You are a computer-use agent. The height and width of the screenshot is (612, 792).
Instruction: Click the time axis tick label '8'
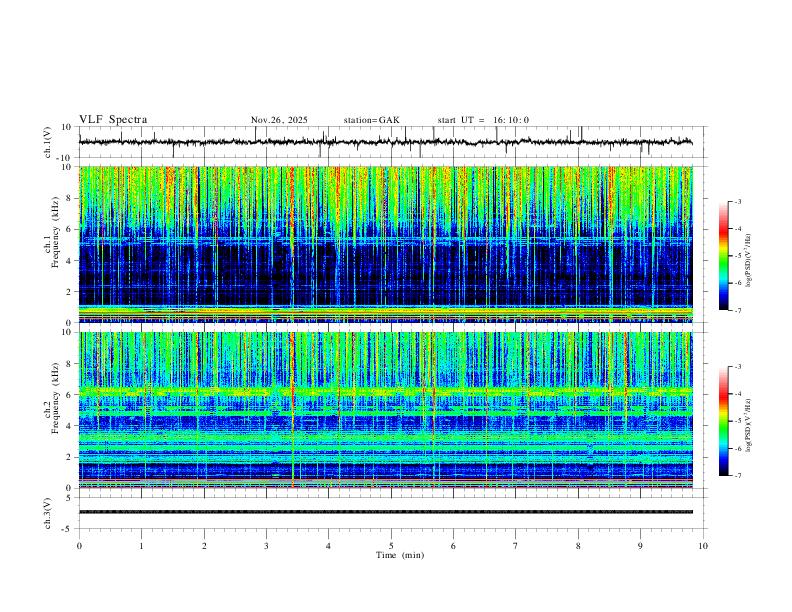pyautogui.click(x=578, y=546)
